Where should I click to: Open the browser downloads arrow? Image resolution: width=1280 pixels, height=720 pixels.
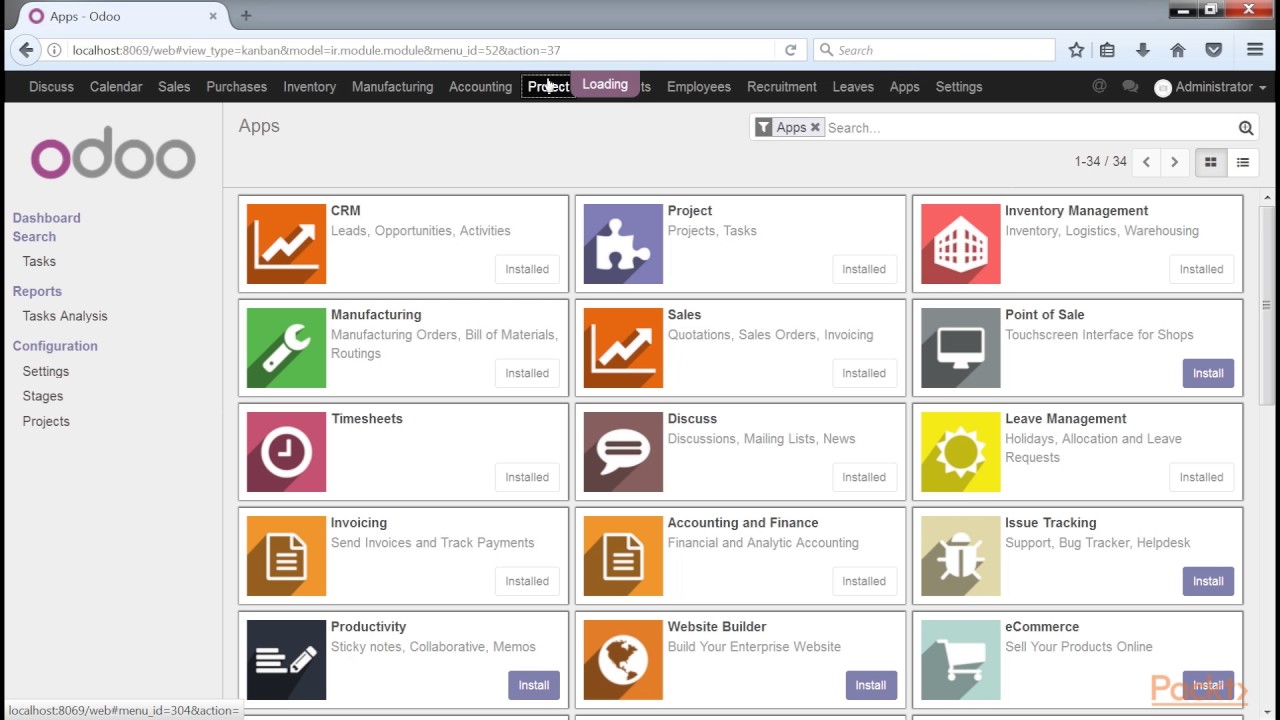1142,50
